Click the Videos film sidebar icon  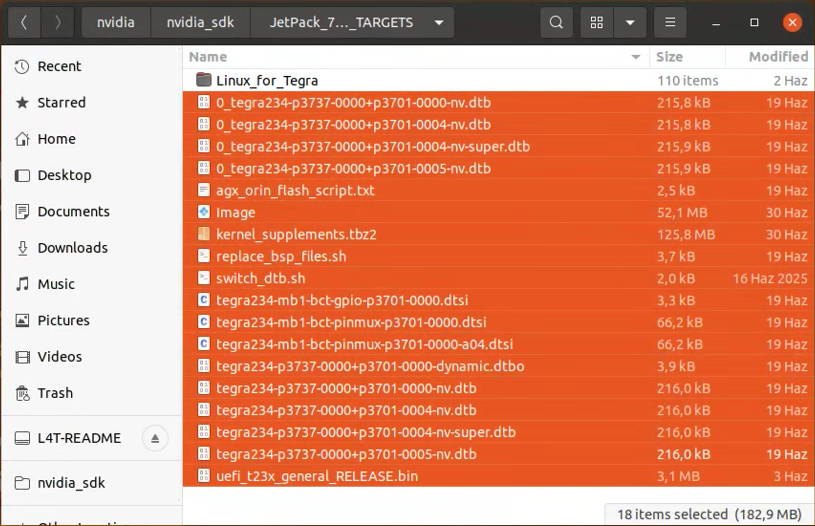[22, 357]
